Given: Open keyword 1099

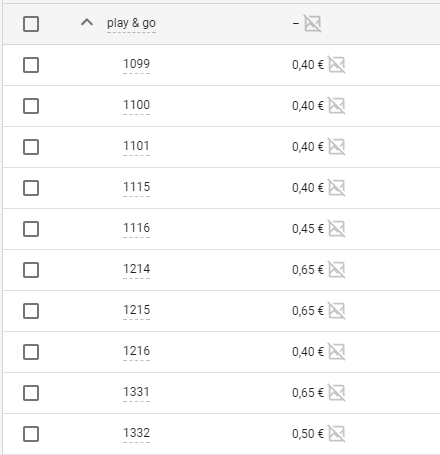Looking at the screenshot, I should pyautogui.click(x=137, y=64).
